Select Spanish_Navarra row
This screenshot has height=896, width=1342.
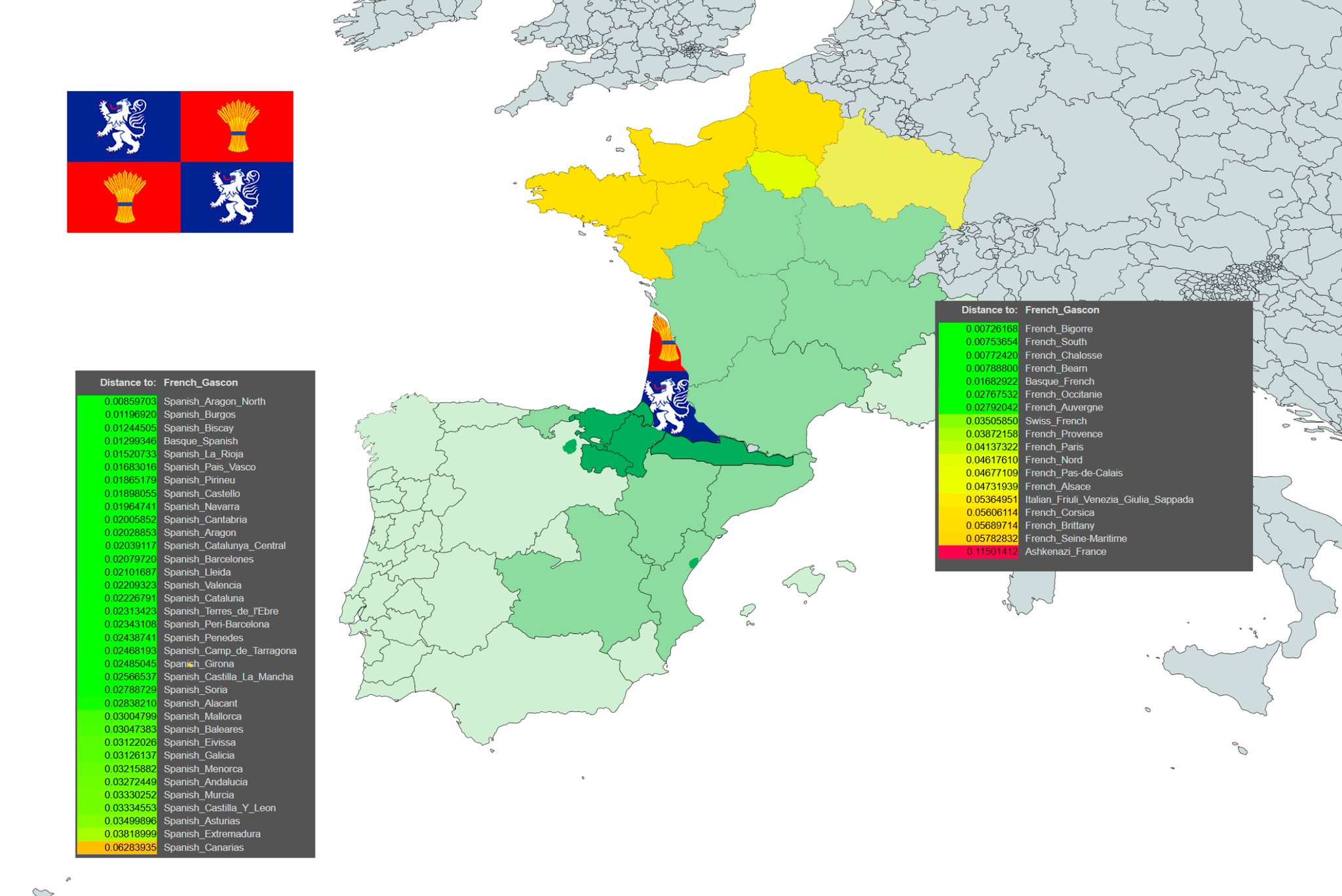point(195,506)
